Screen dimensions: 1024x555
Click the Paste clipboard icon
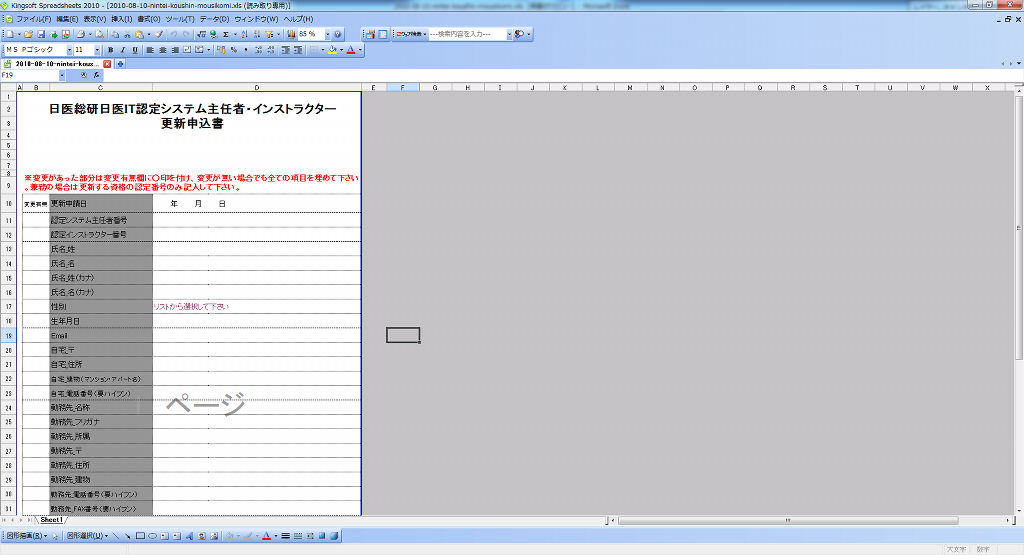click(140, 35)
